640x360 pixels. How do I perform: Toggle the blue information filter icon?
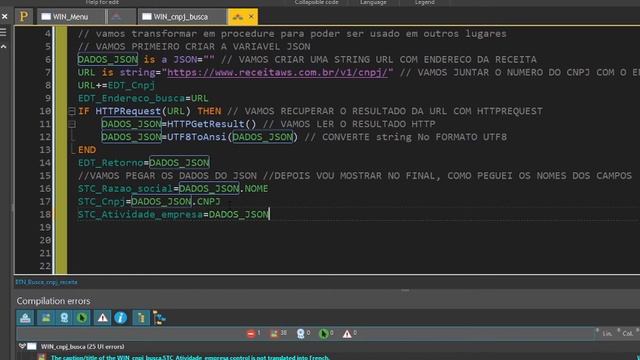click(x=120, y=318)
